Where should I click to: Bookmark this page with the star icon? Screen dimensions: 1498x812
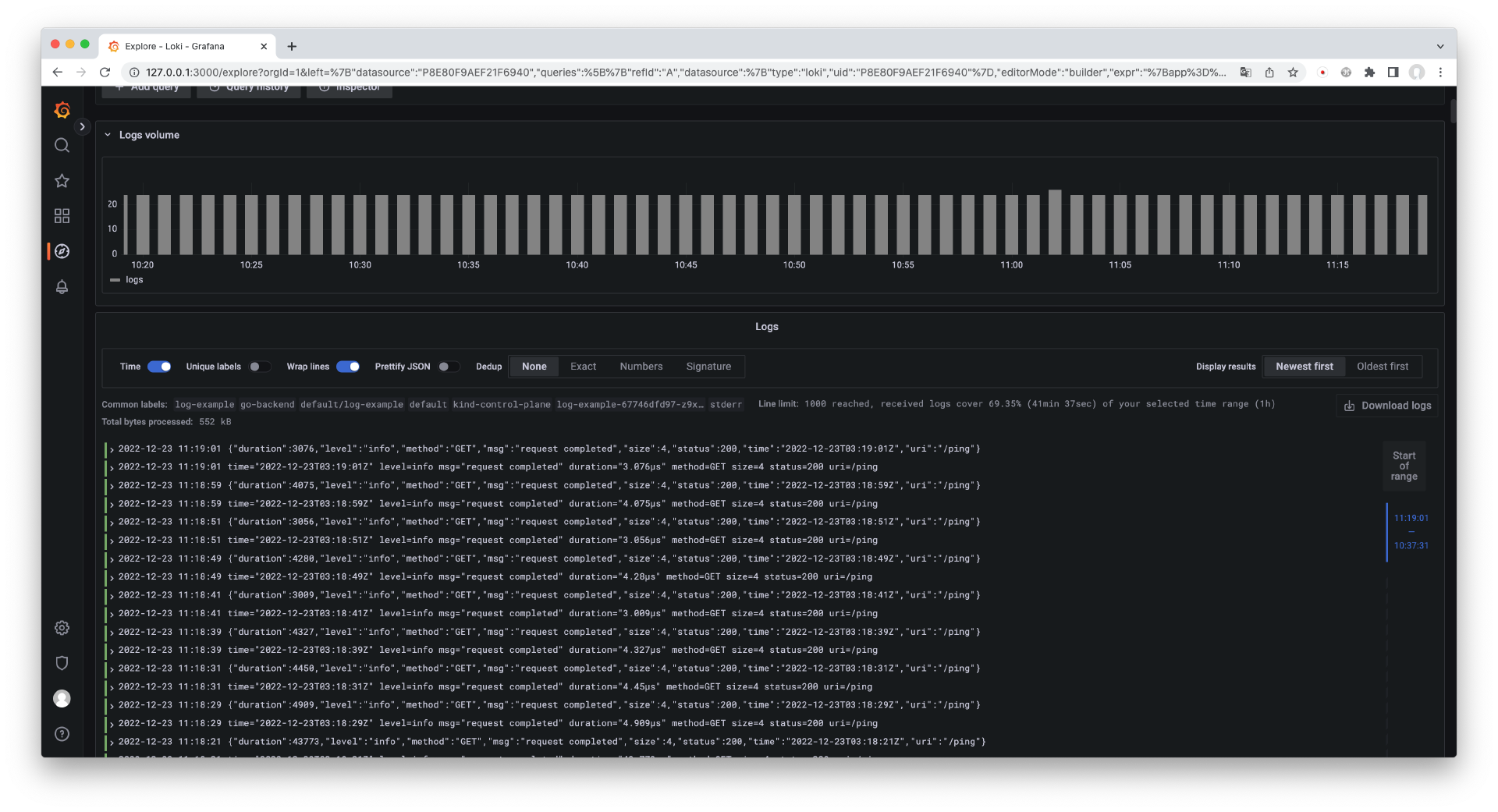[x=1293, y=72]
